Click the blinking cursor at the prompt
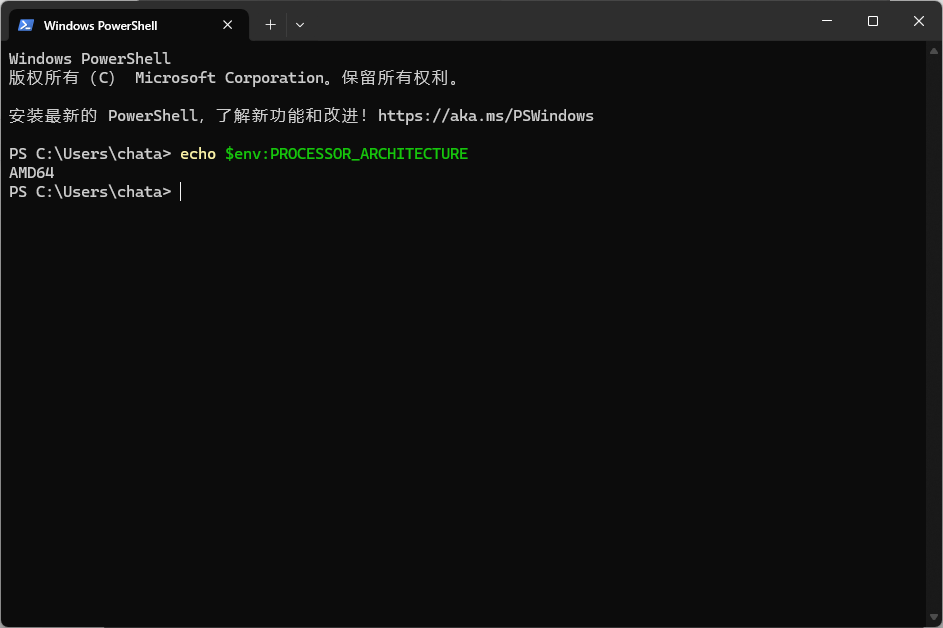The height and width of the screenshot is (628, 943). 181,191
